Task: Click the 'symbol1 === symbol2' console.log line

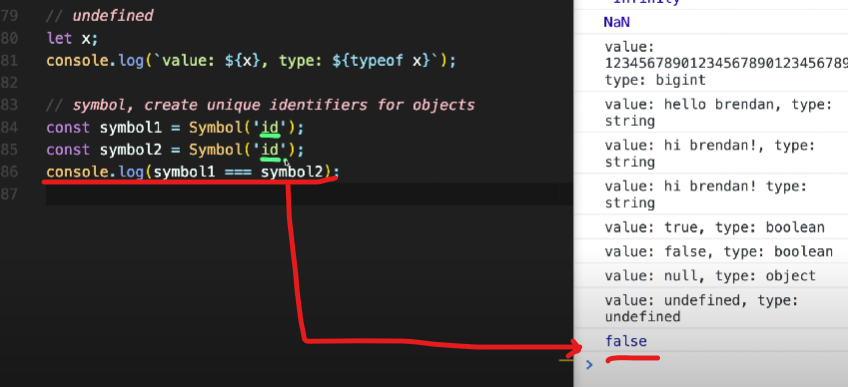Action: coord(193,172)
